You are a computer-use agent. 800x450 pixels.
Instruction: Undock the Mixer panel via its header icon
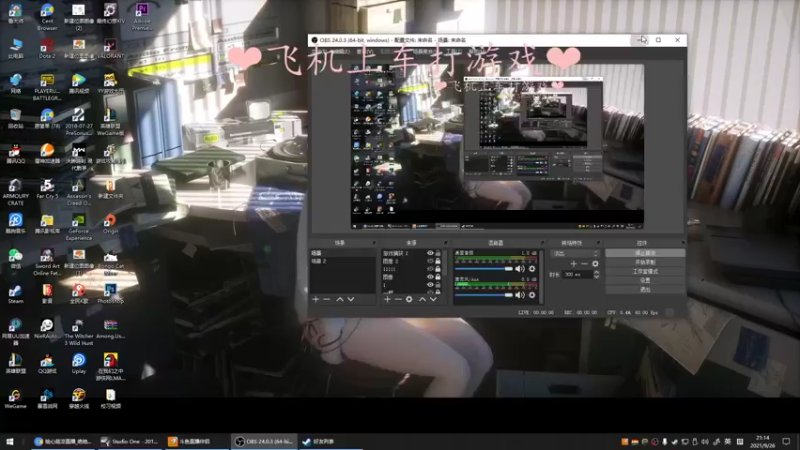(542, 243)
